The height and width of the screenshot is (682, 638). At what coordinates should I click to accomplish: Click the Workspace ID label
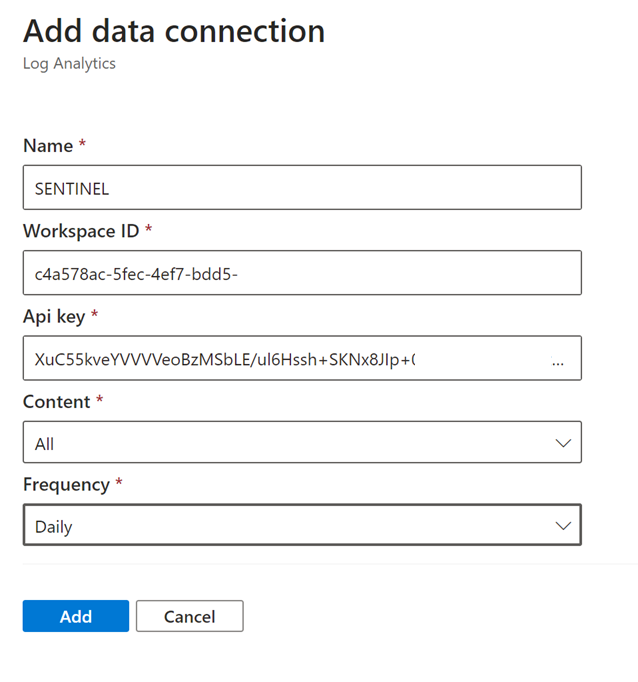click(81, 231)
